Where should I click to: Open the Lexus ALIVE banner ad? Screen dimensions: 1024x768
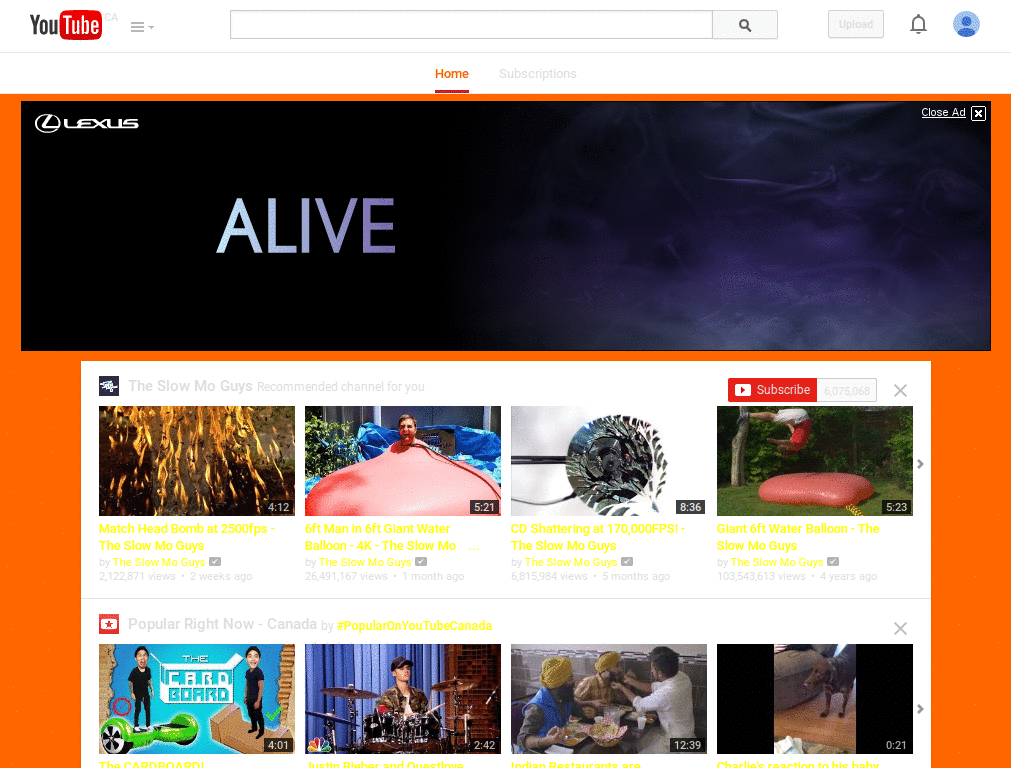click(x=505, y=226)
